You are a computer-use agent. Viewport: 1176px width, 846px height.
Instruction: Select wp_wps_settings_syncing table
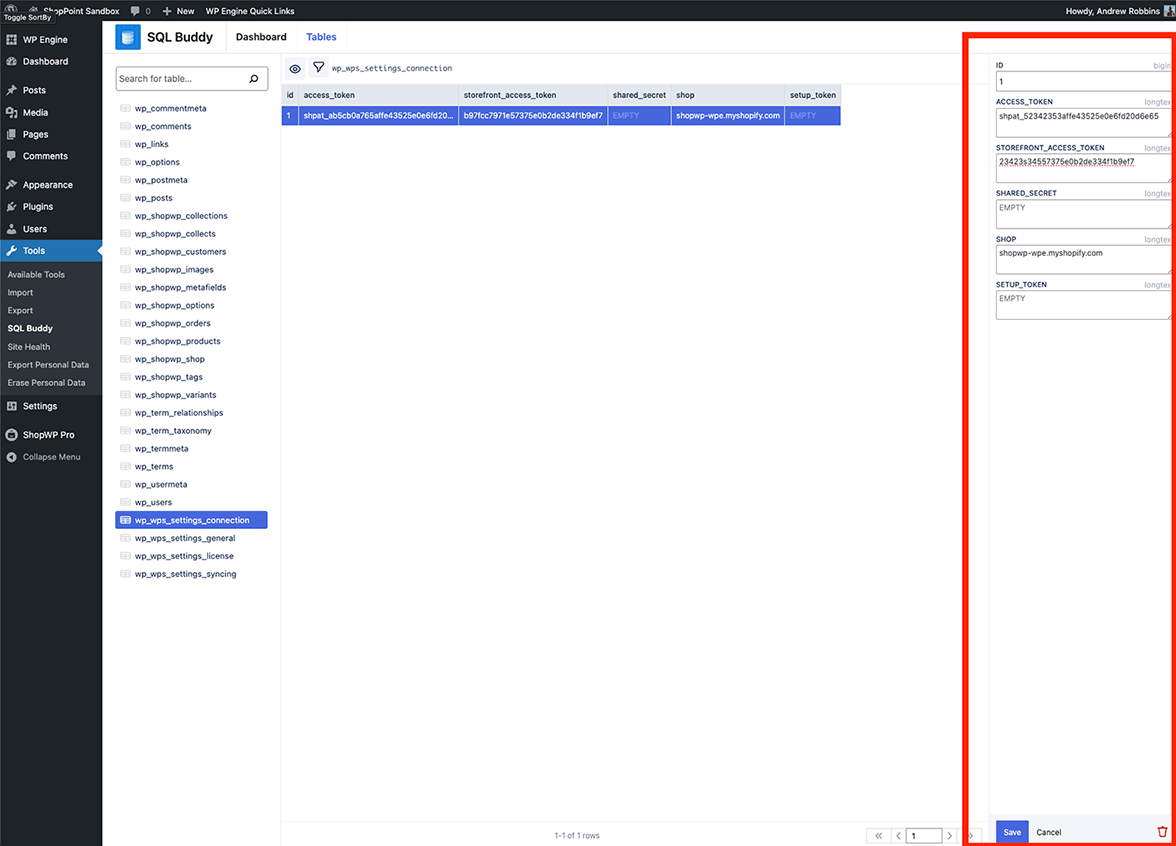pos(185,574)
